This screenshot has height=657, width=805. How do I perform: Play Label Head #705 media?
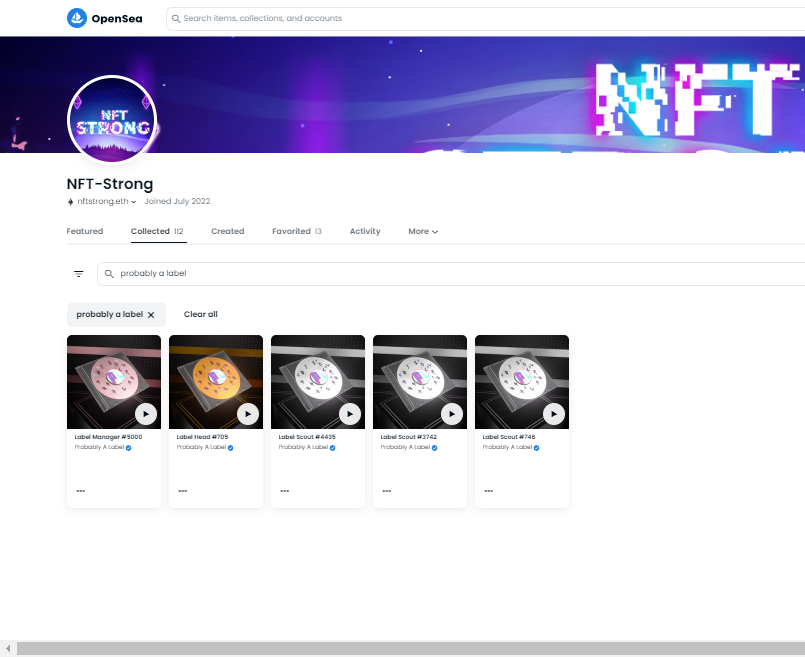(248, 414)
